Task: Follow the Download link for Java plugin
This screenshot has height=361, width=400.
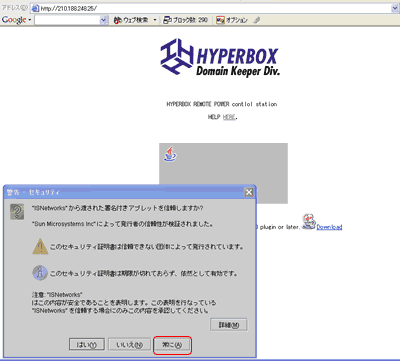Action: (329, 227)
